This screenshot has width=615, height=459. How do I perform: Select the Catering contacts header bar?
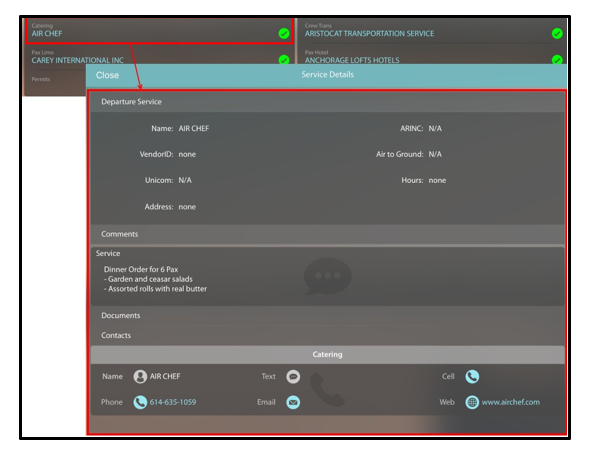point(327,355)
